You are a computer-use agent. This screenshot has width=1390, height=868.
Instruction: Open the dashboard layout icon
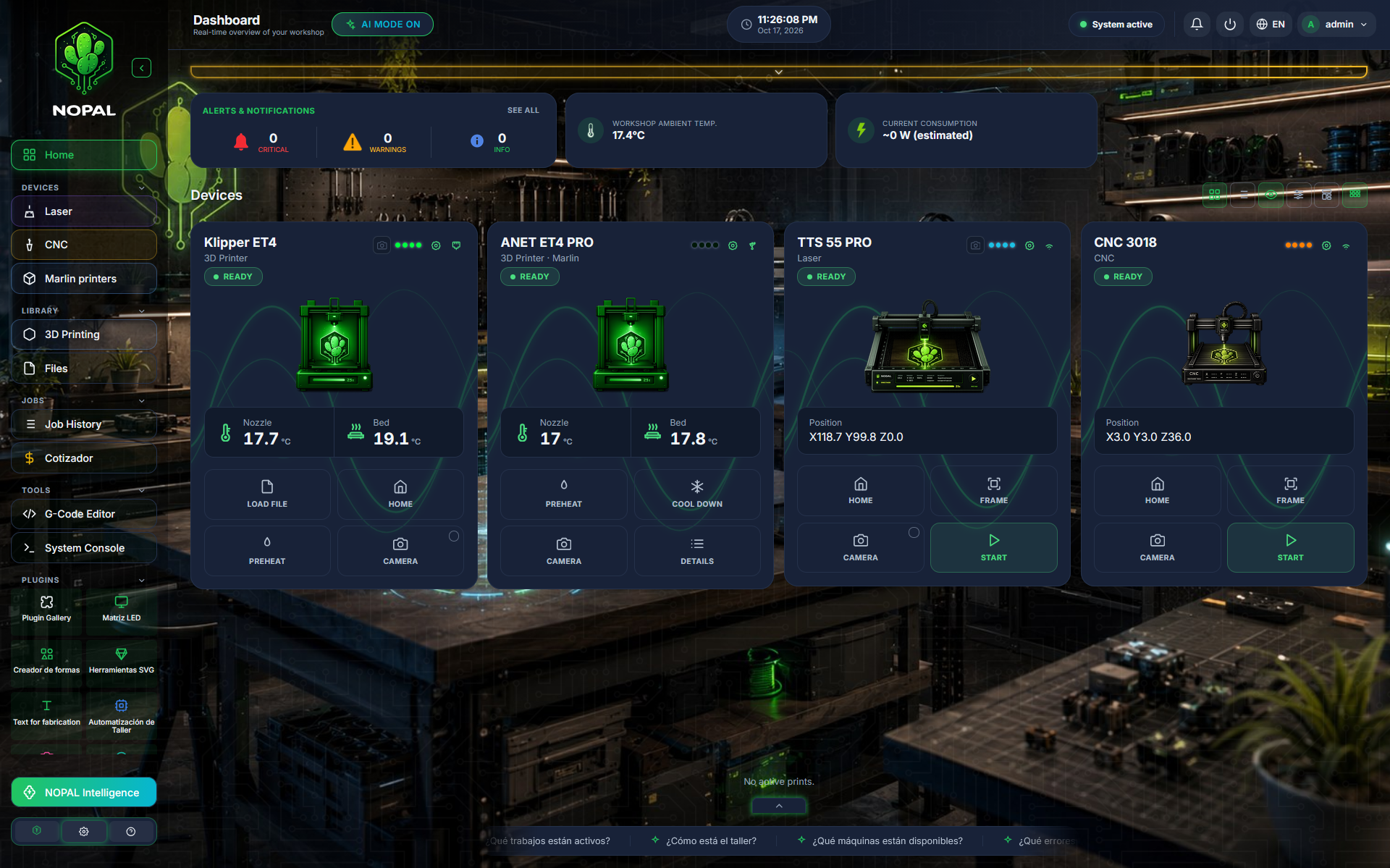coord(1326,194)
